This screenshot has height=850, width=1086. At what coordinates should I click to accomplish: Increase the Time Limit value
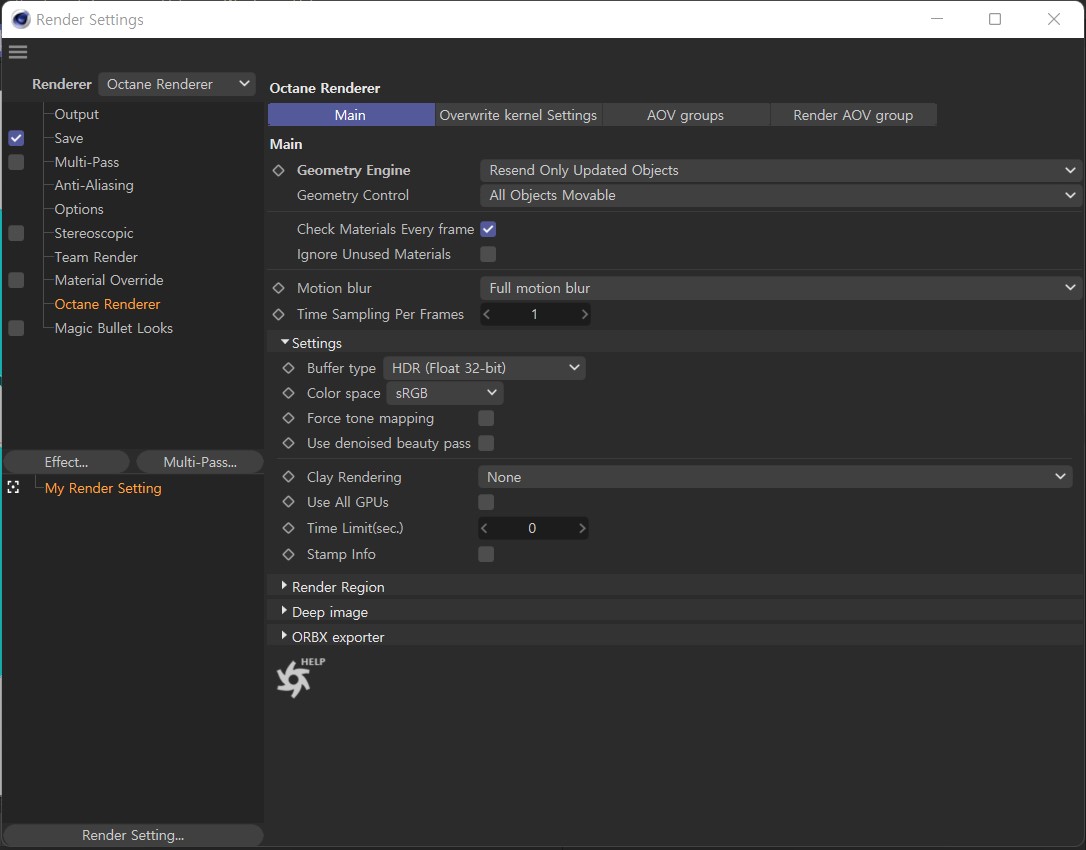(x=582, y=529)
